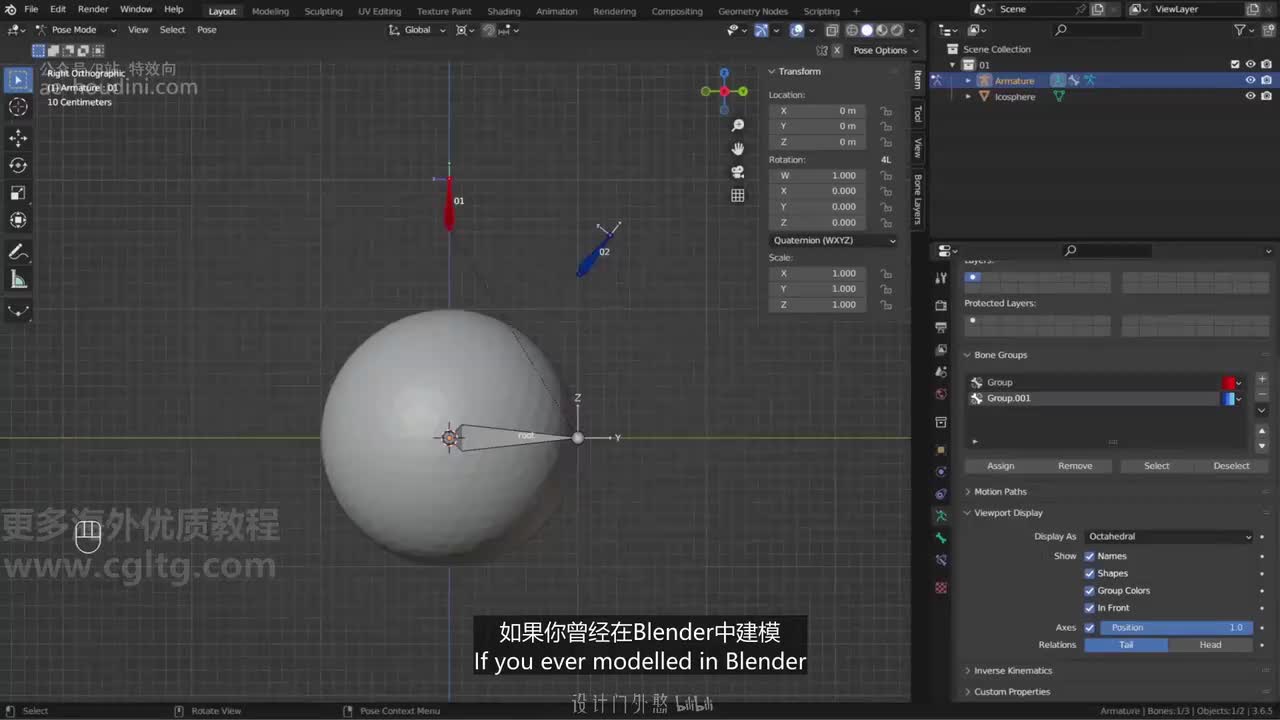1280x720 pixels.
Task: Uncheck collection 01 exclude checkbox
Action: 1235,64
